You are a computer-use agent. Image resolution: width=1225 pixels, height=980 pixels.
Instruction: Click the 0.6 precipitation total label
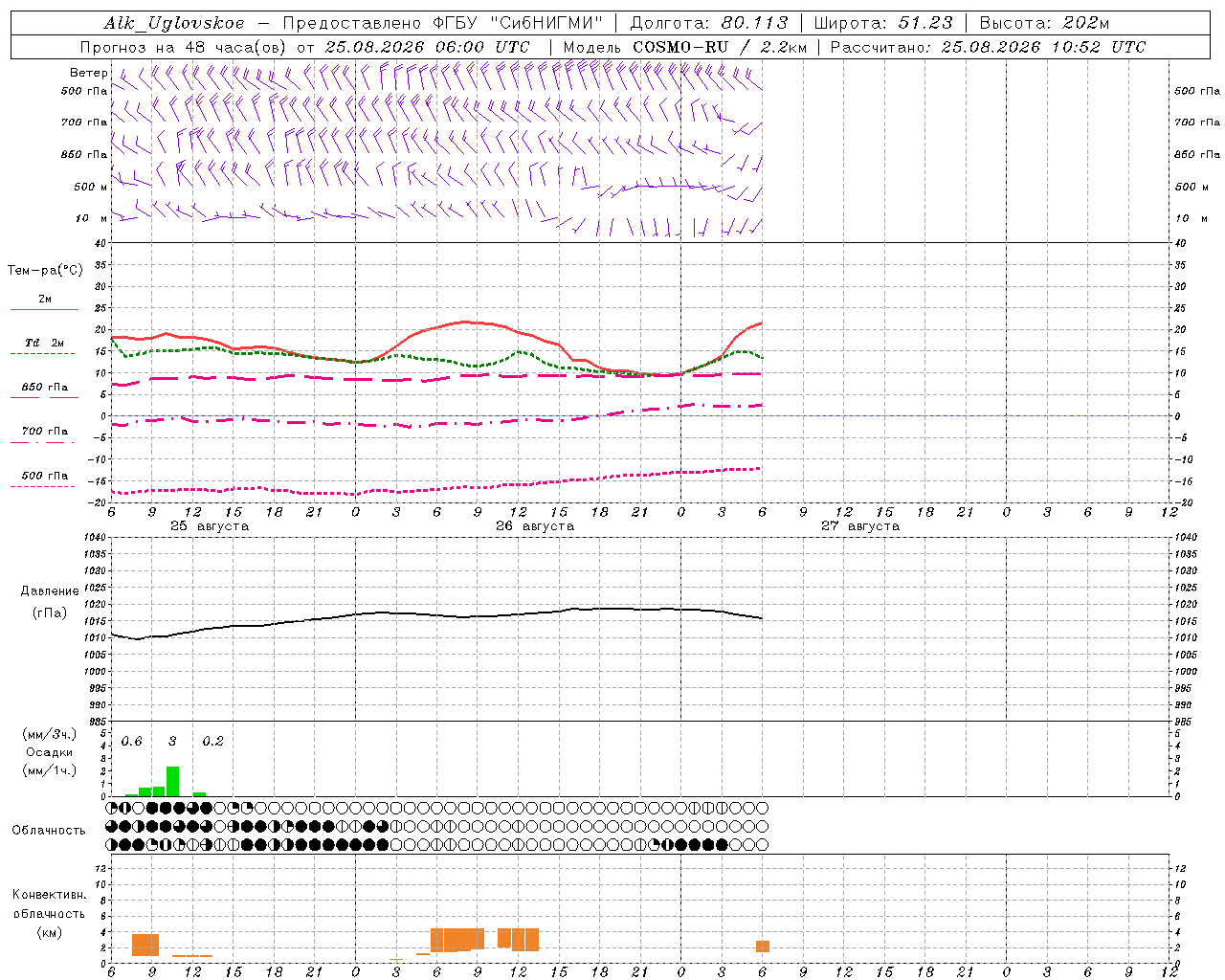coord(131,741)
